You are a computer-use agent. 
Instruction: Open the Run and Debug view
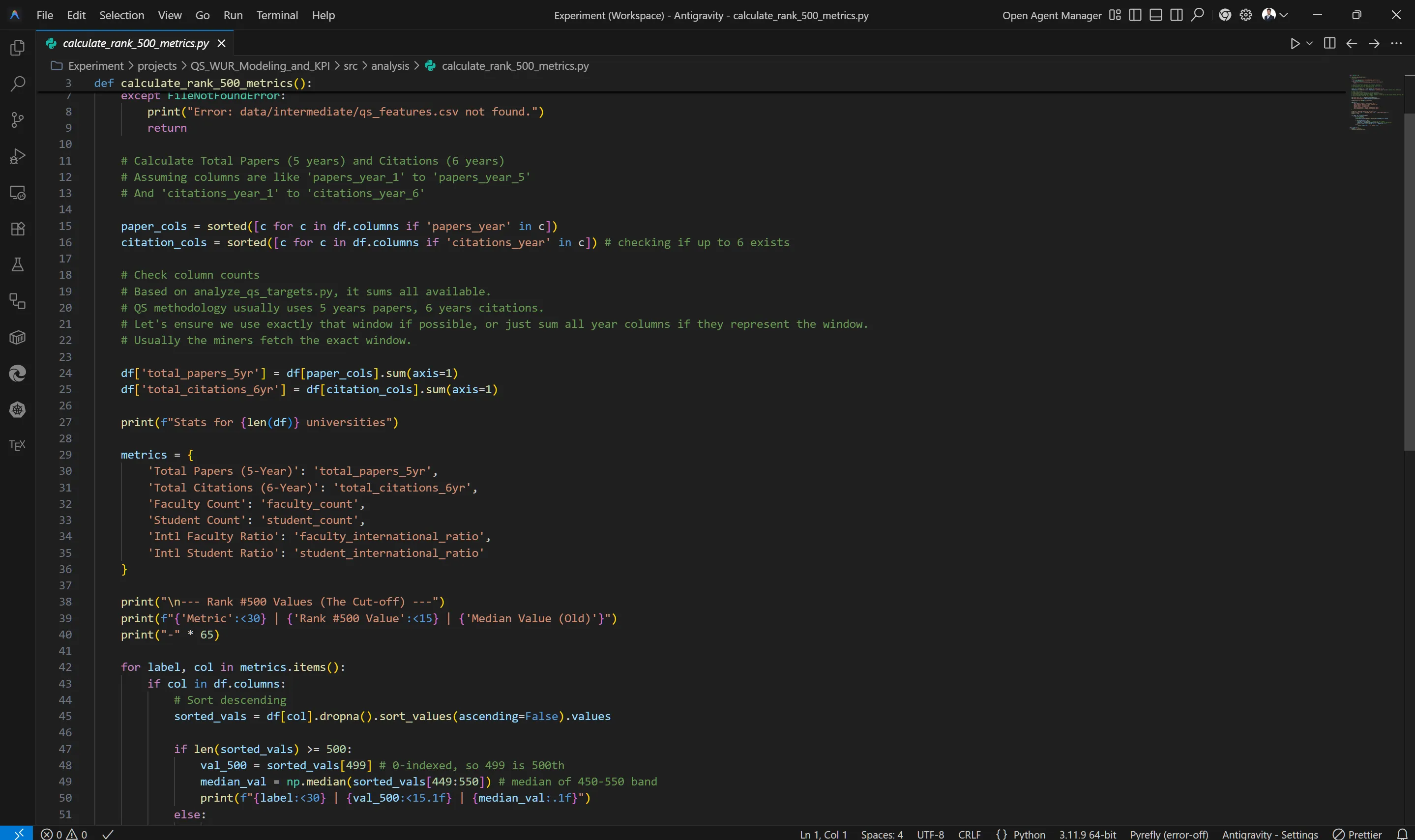pyautogui.click(x=18, y=156)
